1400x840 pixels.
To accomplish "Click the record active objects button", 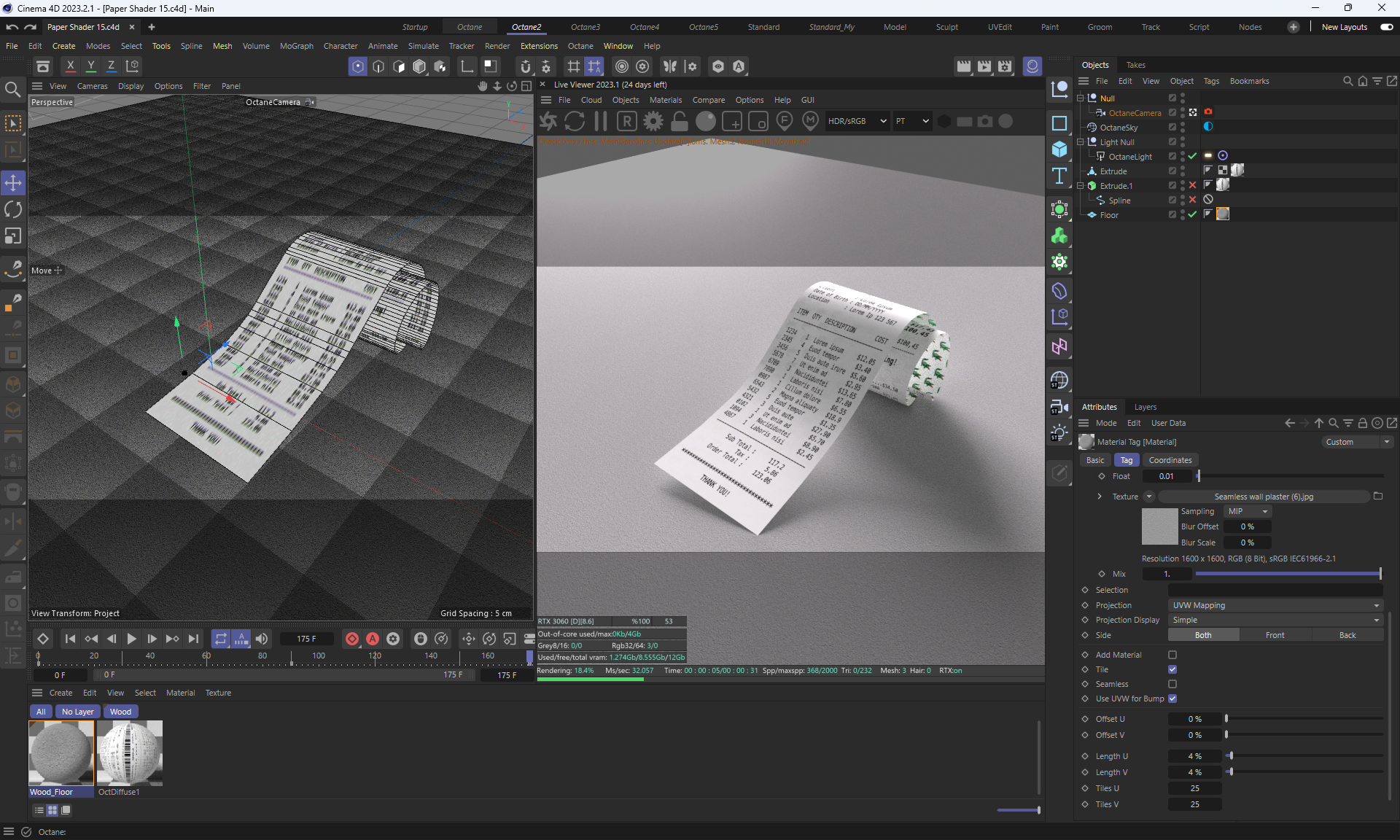I will tap(352, 639).
